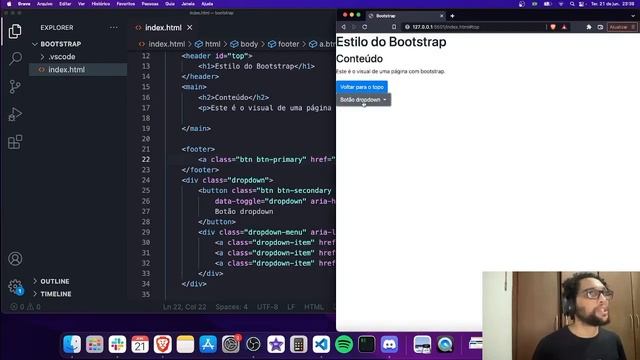Image resolution: width=640 pixels, height=360 pixels.
Task: Click "Voltar para o topo" button in browser
Action: pos(362,87)
